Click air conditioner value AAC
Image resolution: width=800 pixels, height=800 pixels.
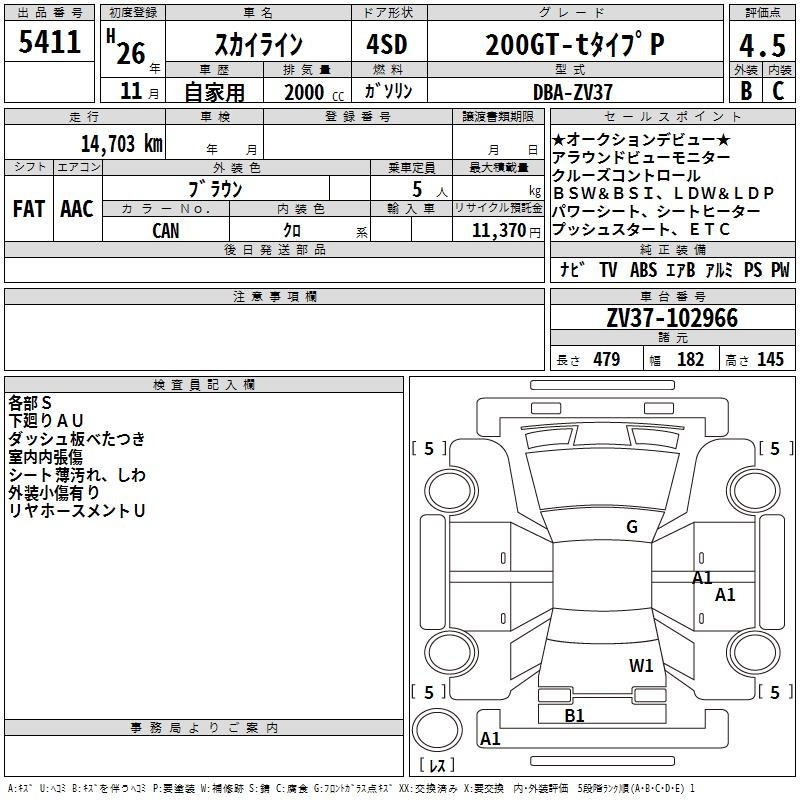(x=77, y=209)
